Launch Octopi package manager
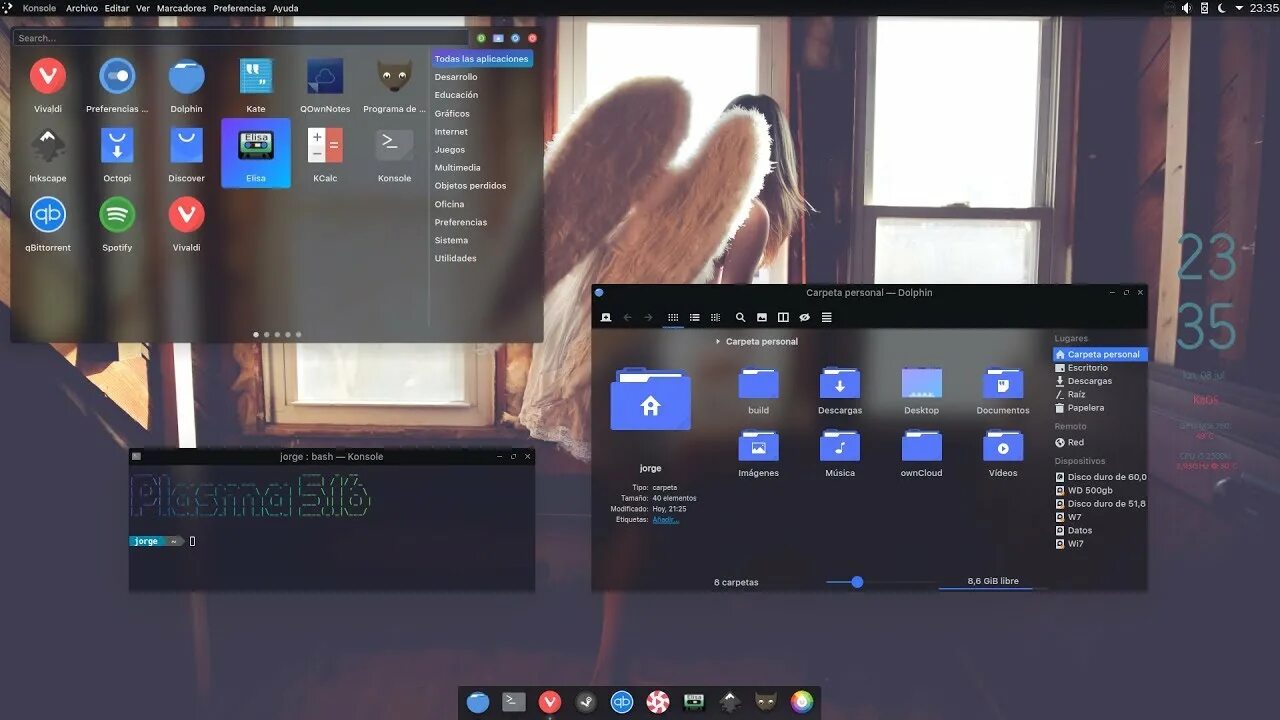1280x720 pixels. [117, 154]
